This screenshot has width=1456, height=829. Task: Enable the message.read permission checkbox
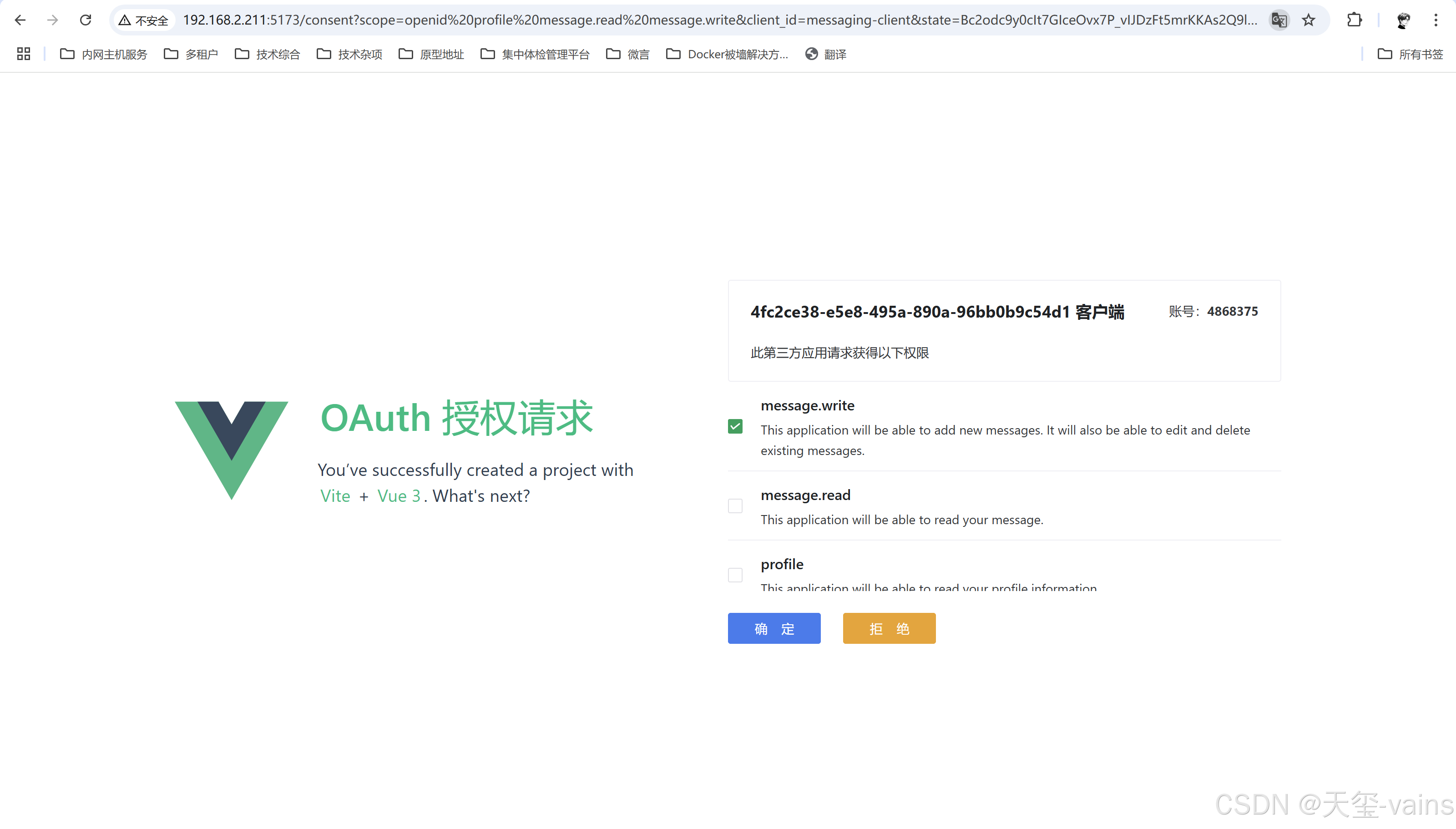735,506
